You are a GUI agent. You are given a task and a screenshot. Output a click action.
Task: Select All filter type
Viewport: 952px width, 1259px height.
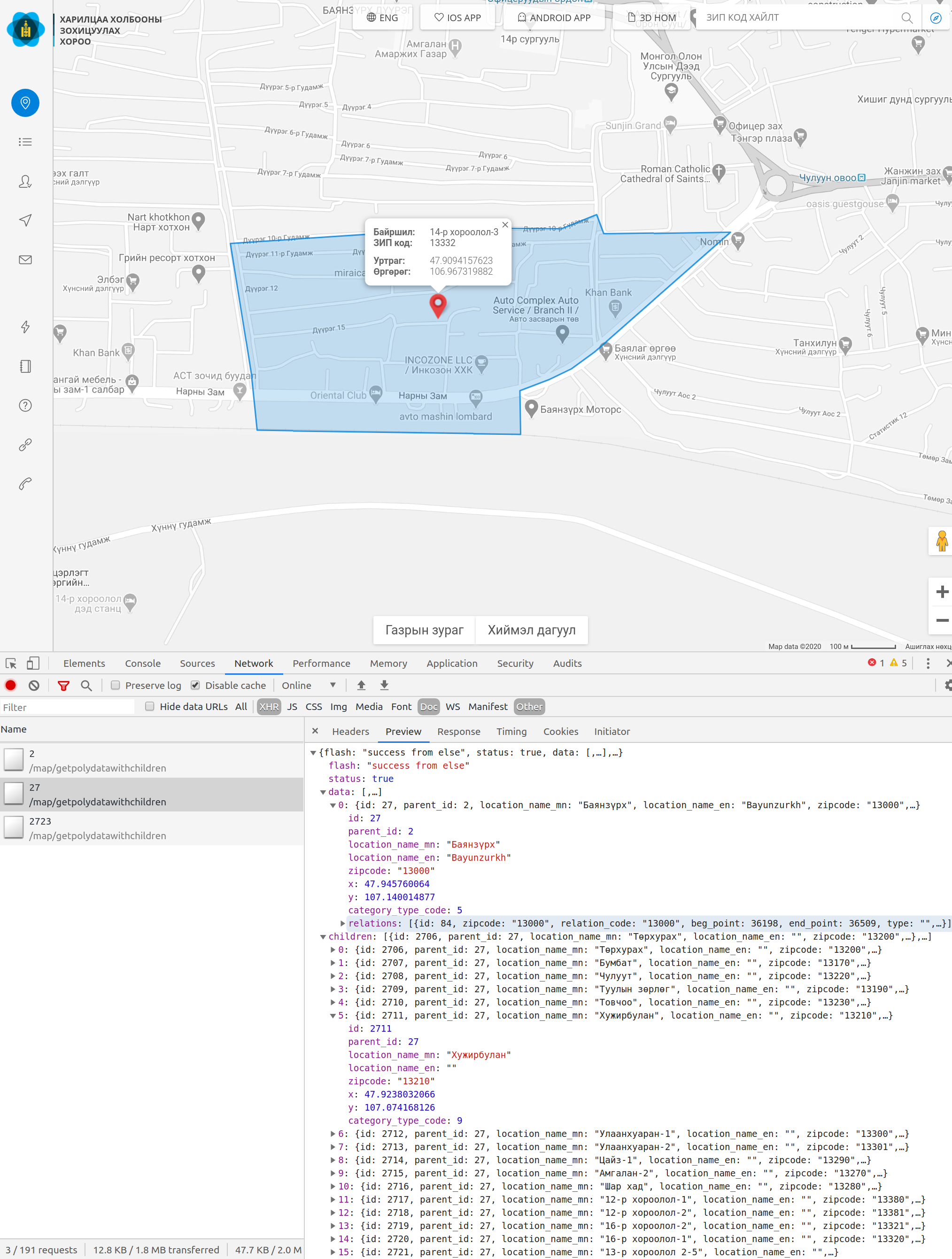pyautogui.click(x=241, y=706)
